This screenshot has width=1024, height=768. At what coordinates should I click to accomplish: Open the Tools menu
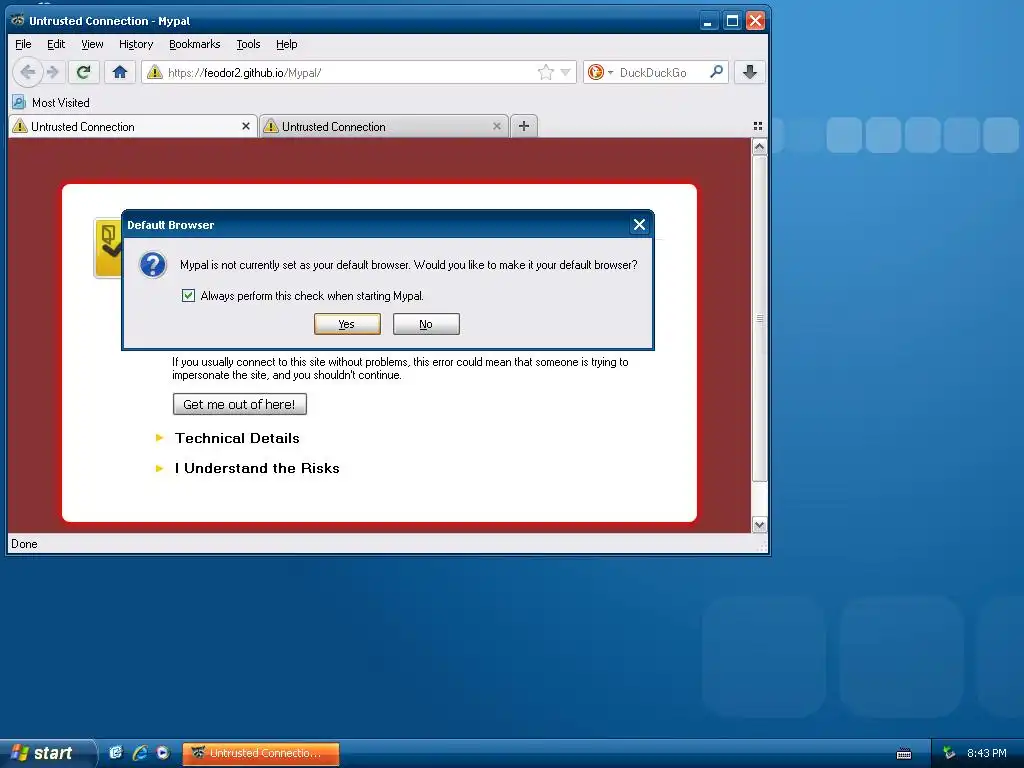(248, 44)
